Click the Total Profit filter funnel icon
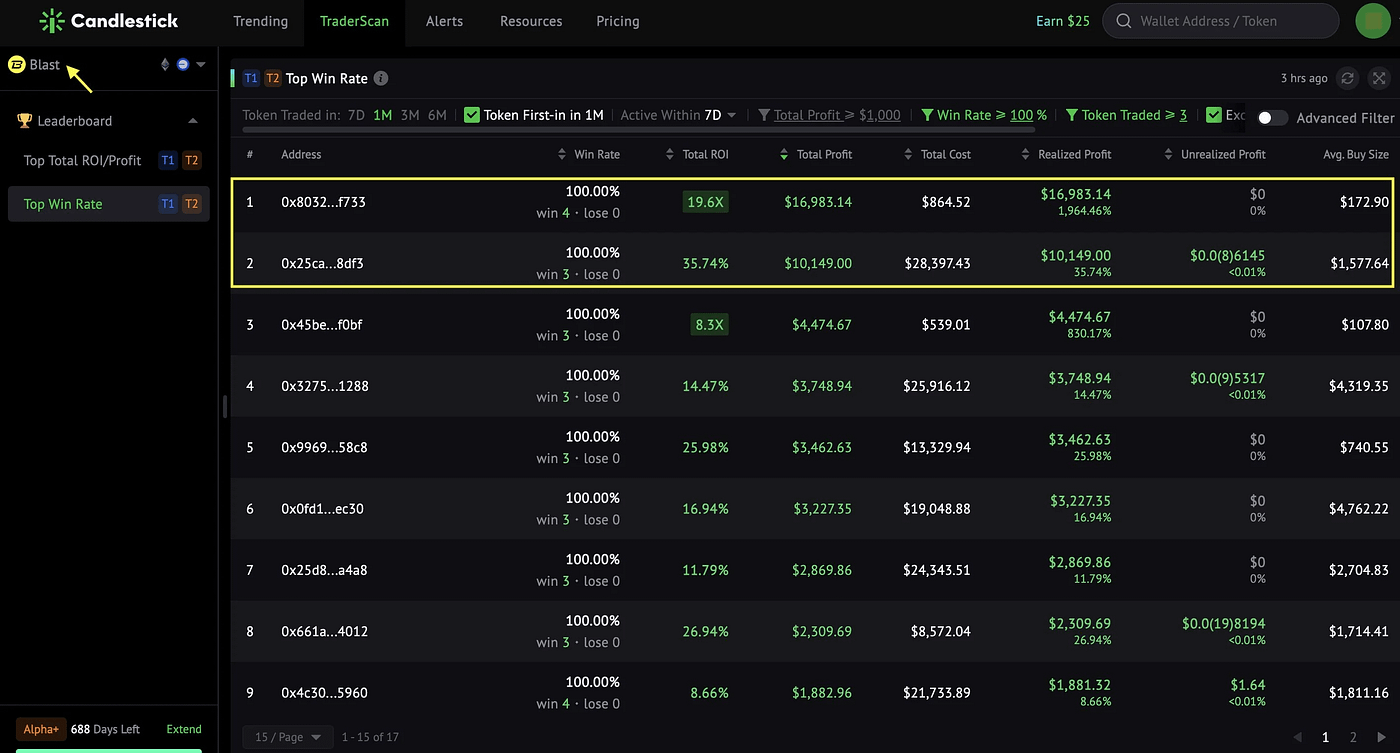 pos(764,115)
